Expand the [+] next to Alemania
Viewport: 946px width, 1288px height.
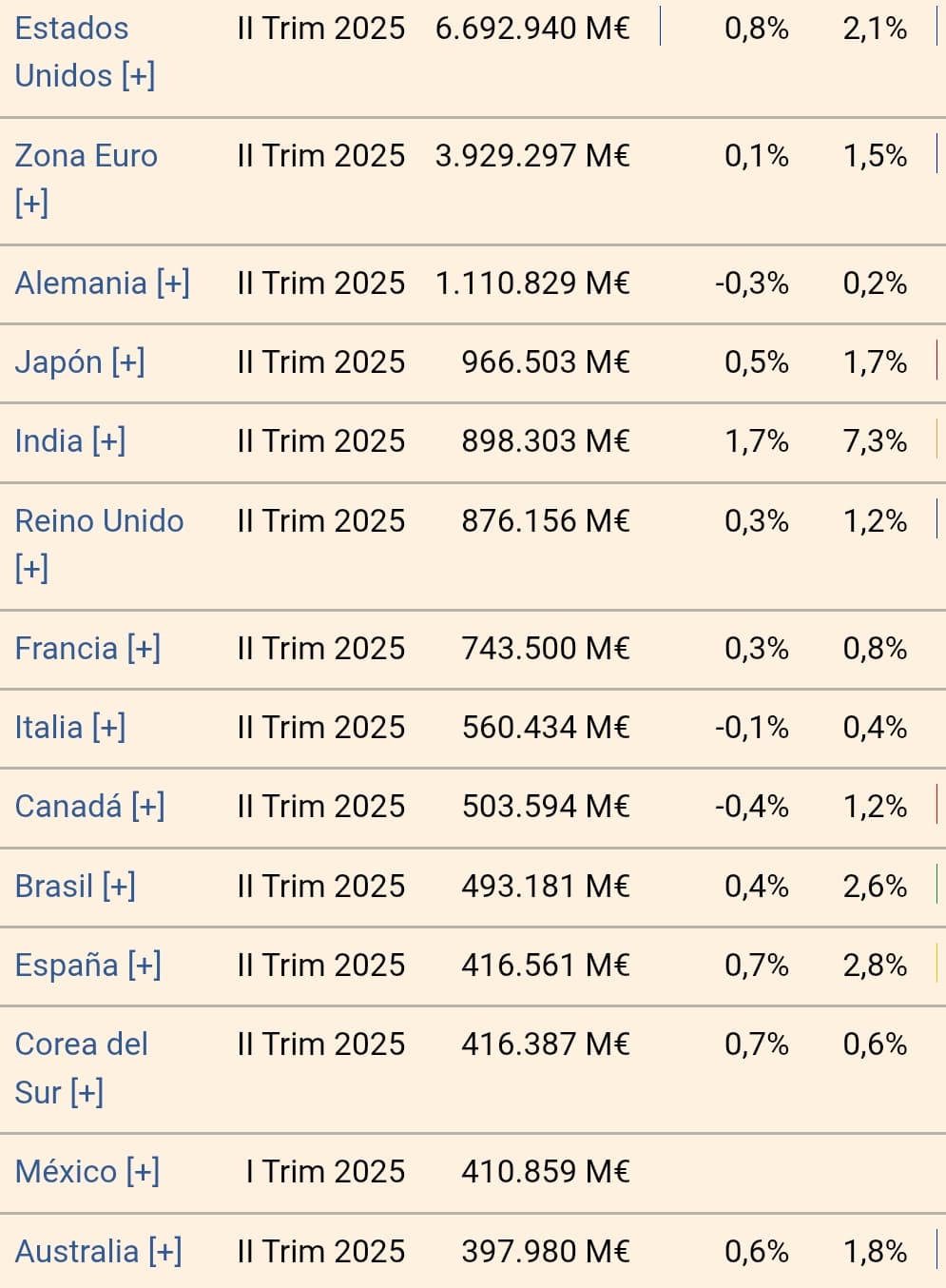(x=173, y=283)
